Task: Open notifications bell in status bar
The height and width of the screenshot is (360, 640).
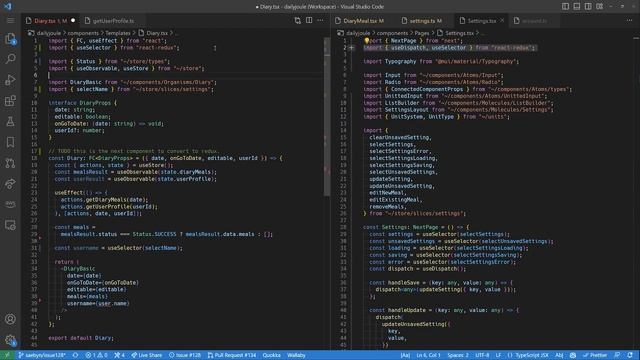Action: [630, 355]
